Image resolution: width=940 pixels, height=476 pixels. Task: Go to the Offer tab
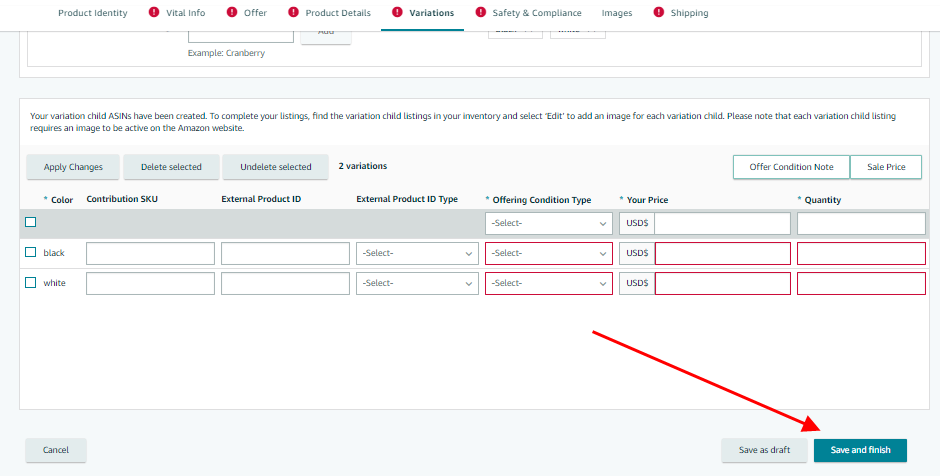tap(255, 13)
